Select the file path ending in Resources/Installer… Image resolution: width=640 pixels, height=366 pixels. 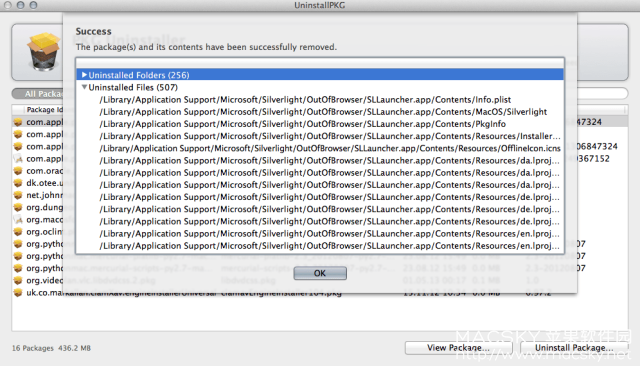point(330,136)
